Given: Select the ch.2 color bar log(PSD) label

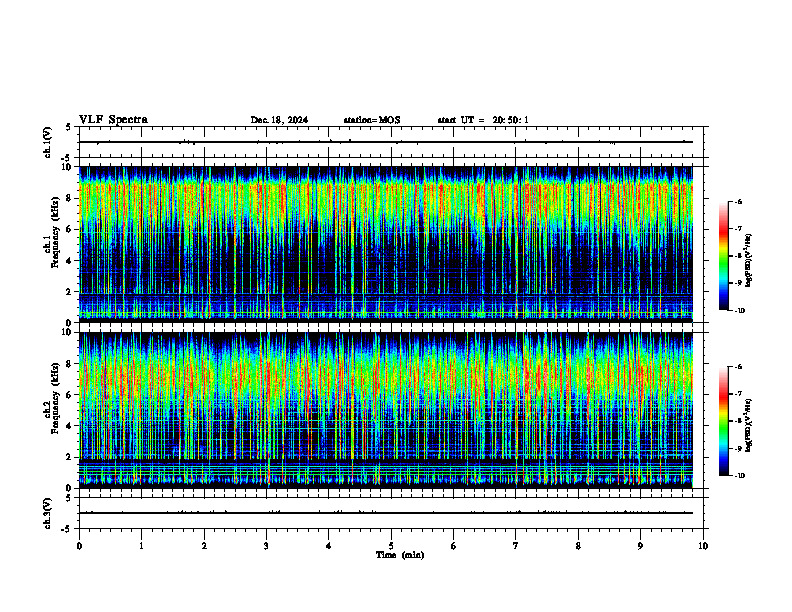Looking at the screenshot, I should 749,425.
